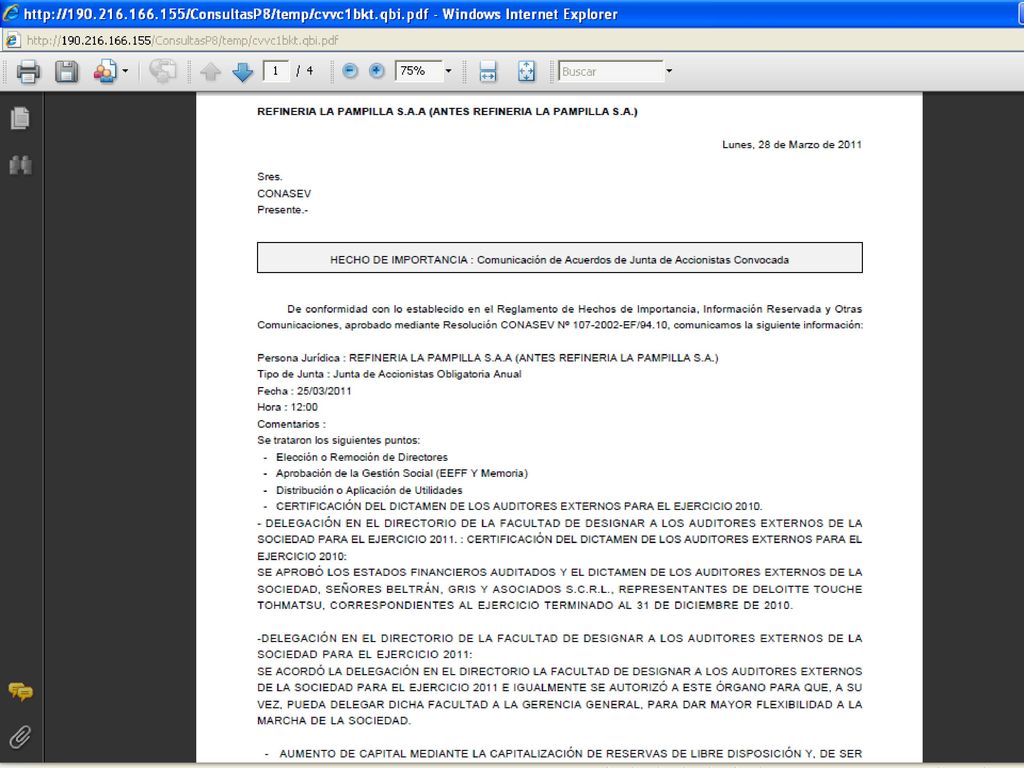The image size is (1024, 768).
Task: Go to the previous page arrow
Action: (x=210, y=71)
